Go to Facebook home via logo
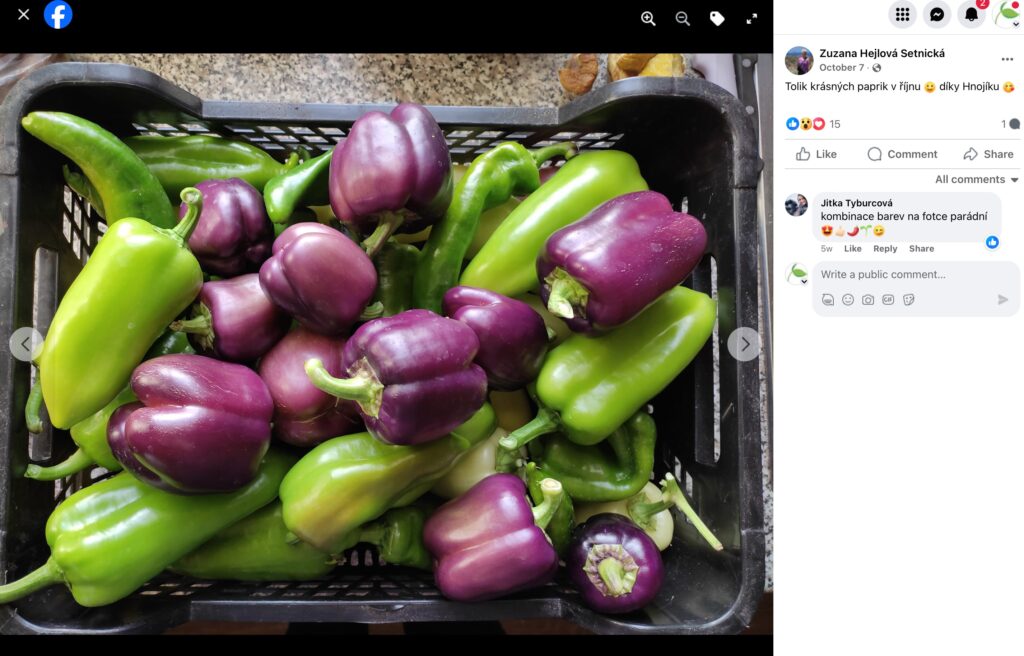1024x656 pixels. [x=58, y=14]
